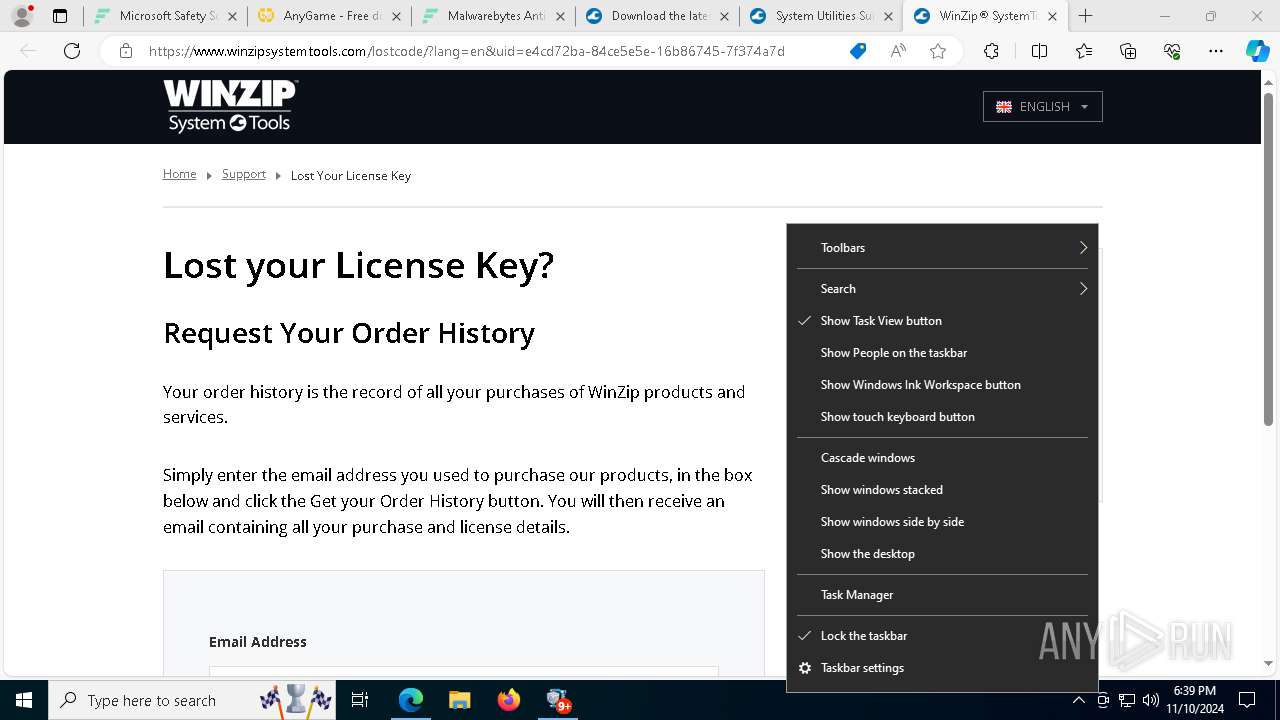
Task: Expand the Search submenu
Action: point(942,289)
